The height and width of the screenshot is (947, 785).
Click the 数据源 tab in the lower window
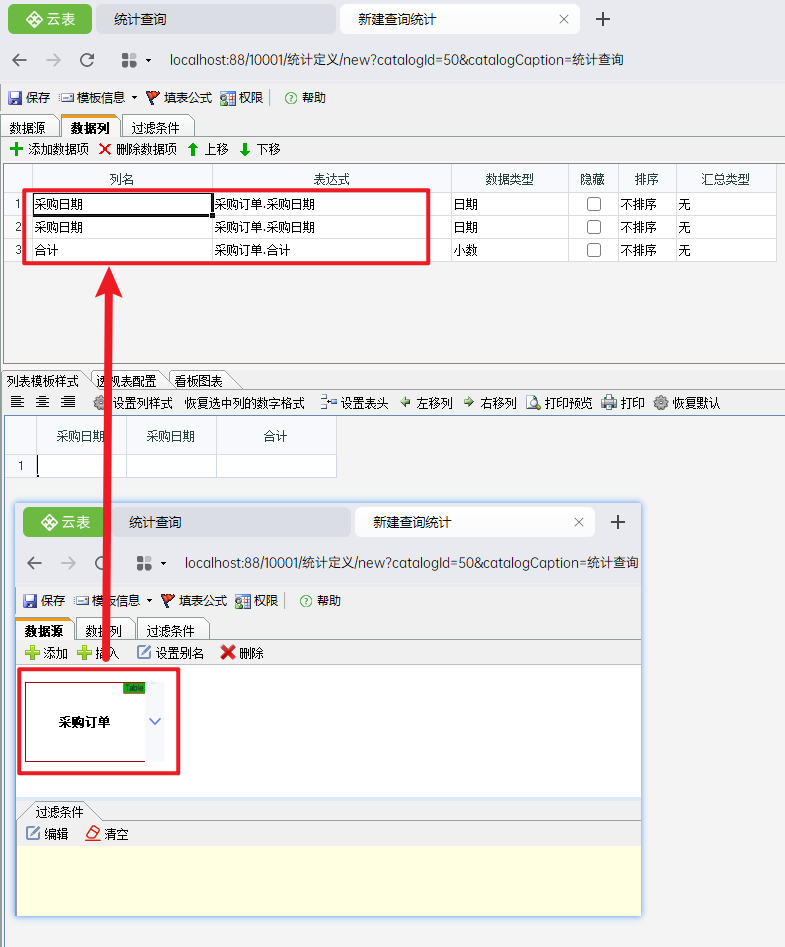click(44, 631)
